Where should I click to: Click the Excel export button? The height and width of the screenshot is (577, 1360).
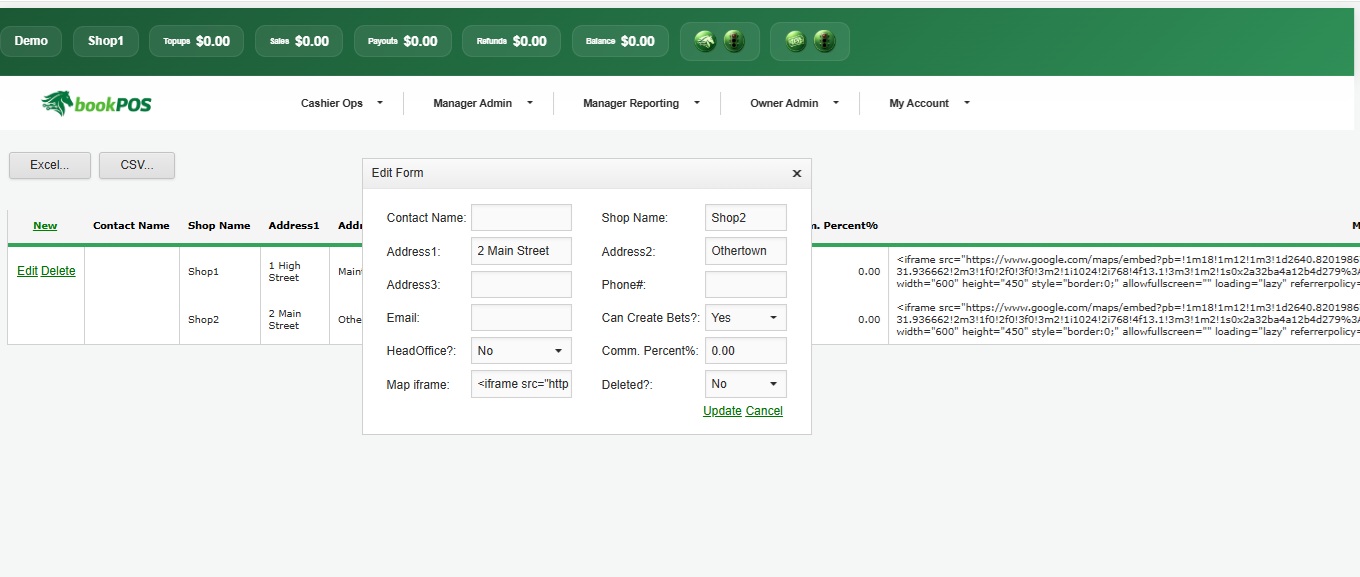[x=50, y=166]
